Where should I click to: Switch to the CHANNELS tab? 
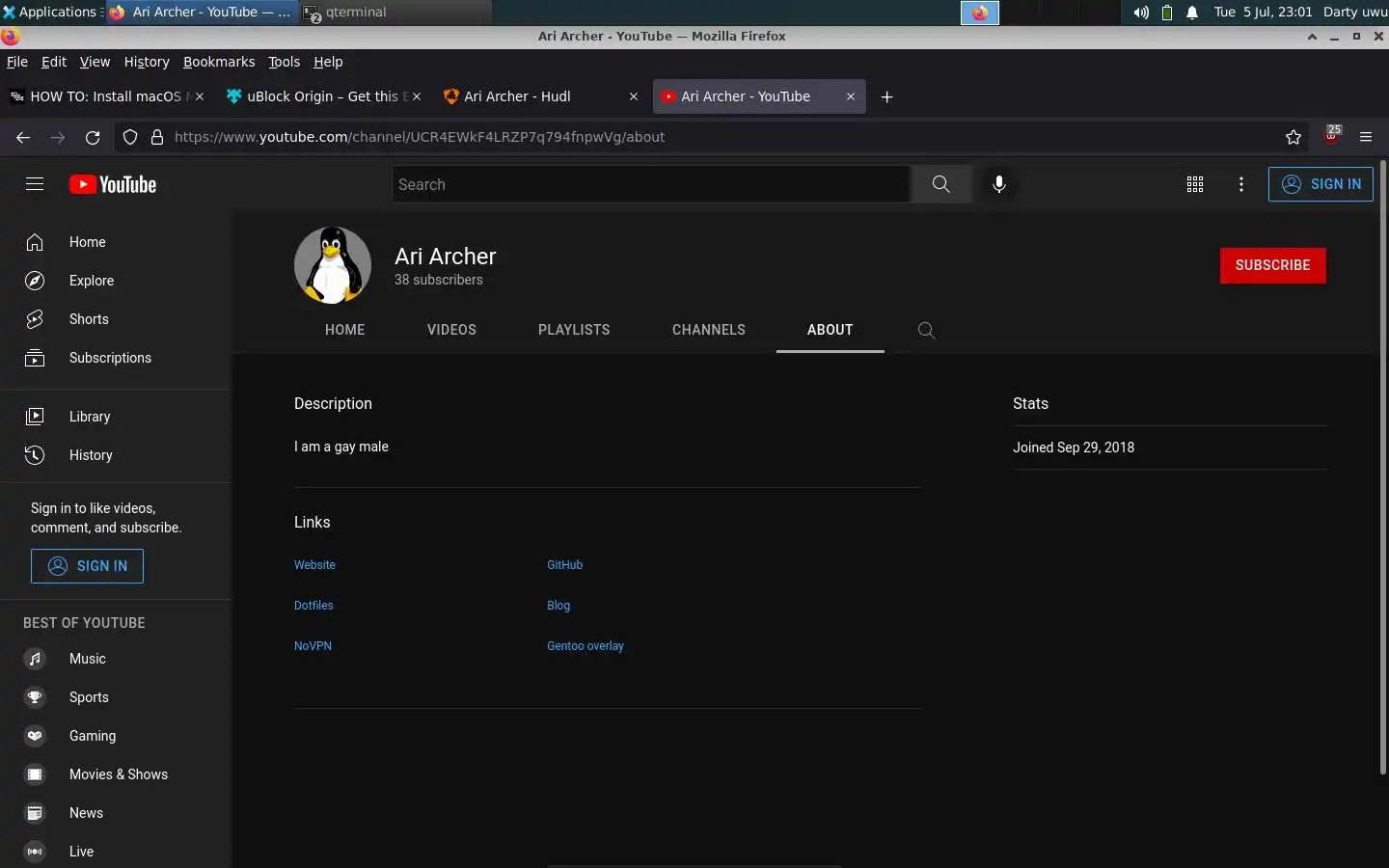[x=709, y=330]
